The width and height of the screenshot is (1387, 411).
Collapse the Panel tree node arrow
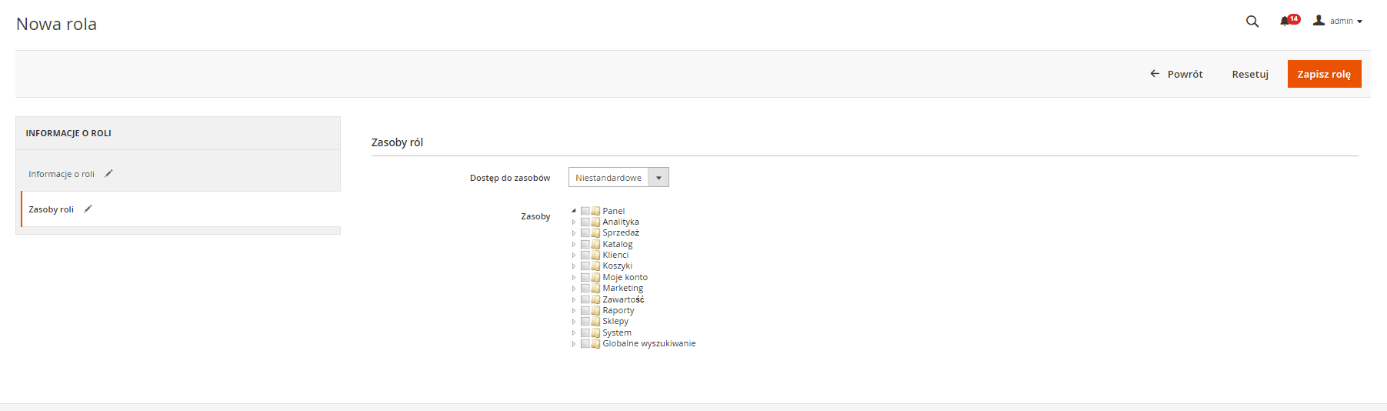click(x=574, y=211)
